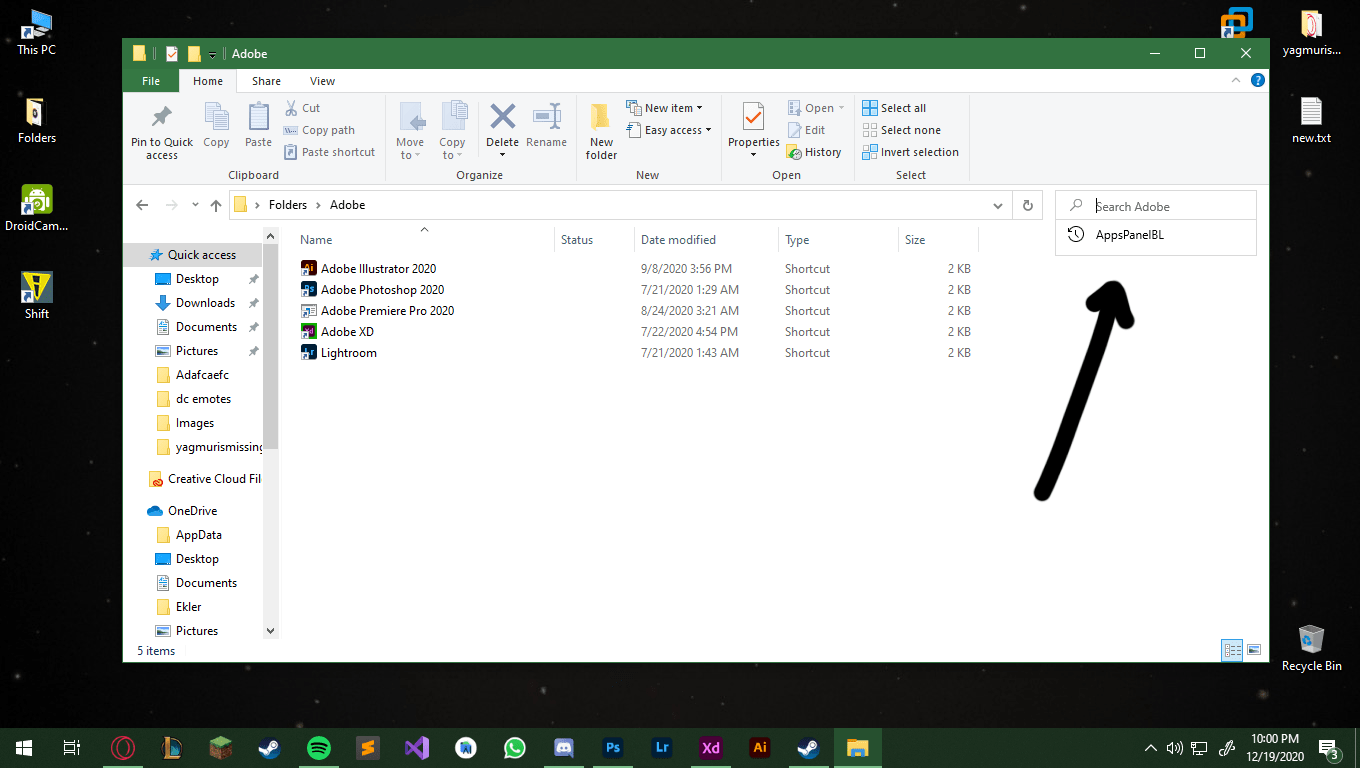Viewport: 1360px width, 768px height.
Task: Click Invert selection in the ribbon
Action: click(910, 152)
